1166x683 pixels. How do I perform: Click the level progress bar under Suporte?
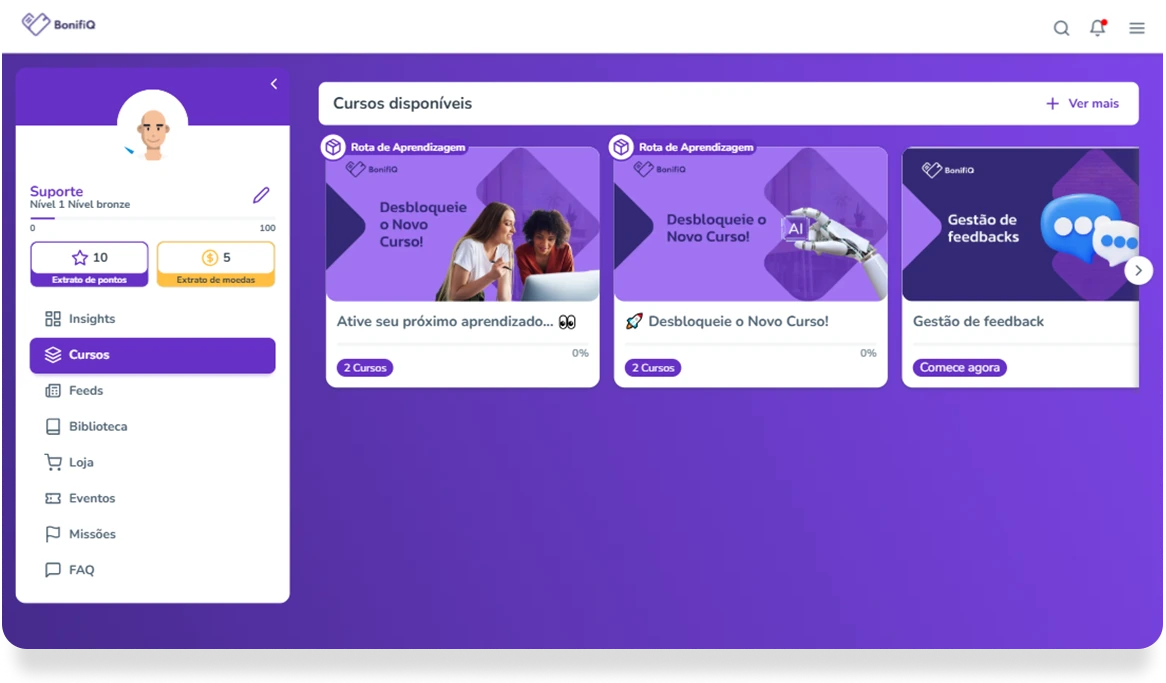[152, 218]
